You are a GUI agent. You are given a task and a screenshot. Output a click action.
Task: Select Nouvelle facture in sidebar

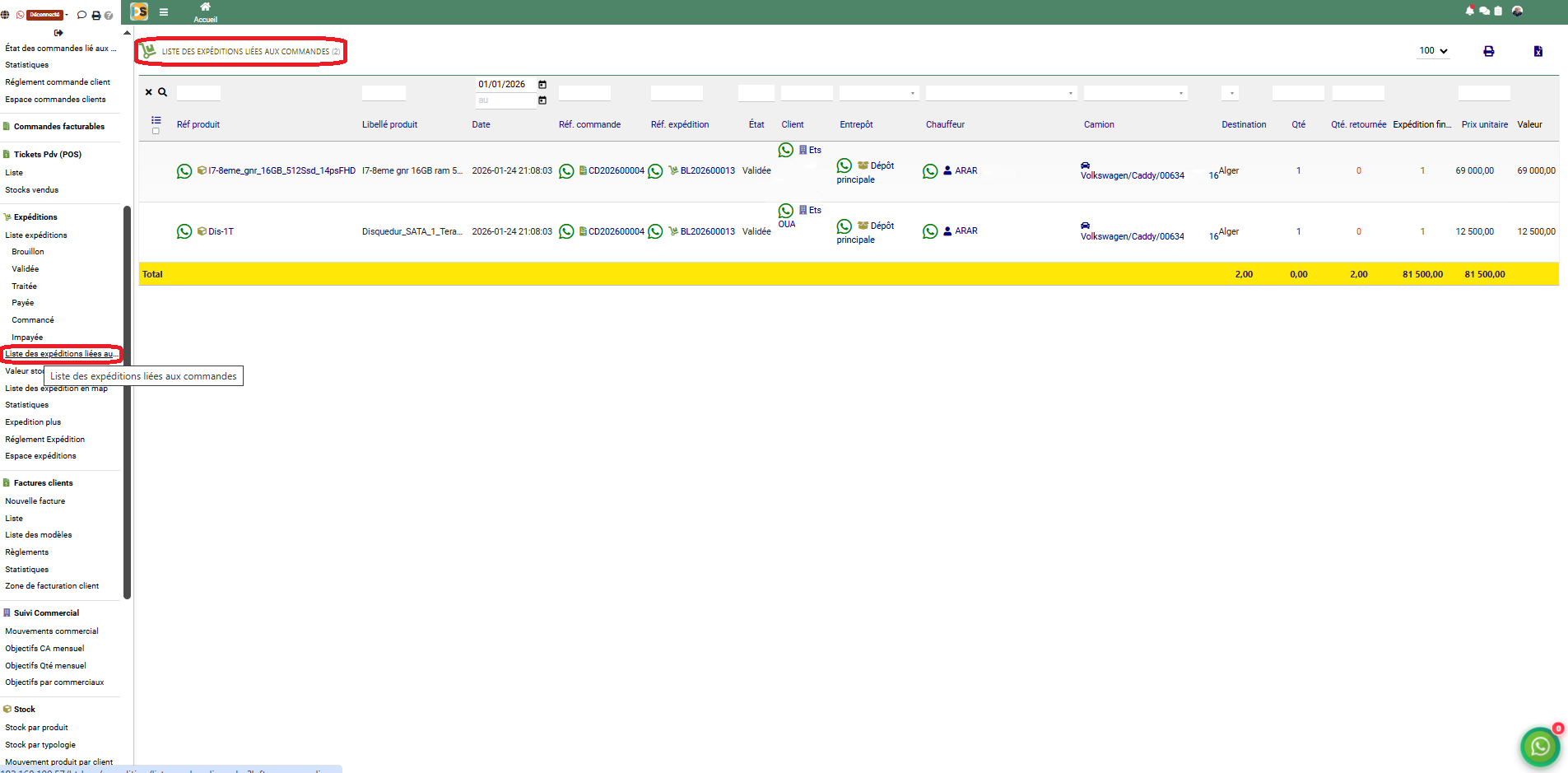pos(35,501)
